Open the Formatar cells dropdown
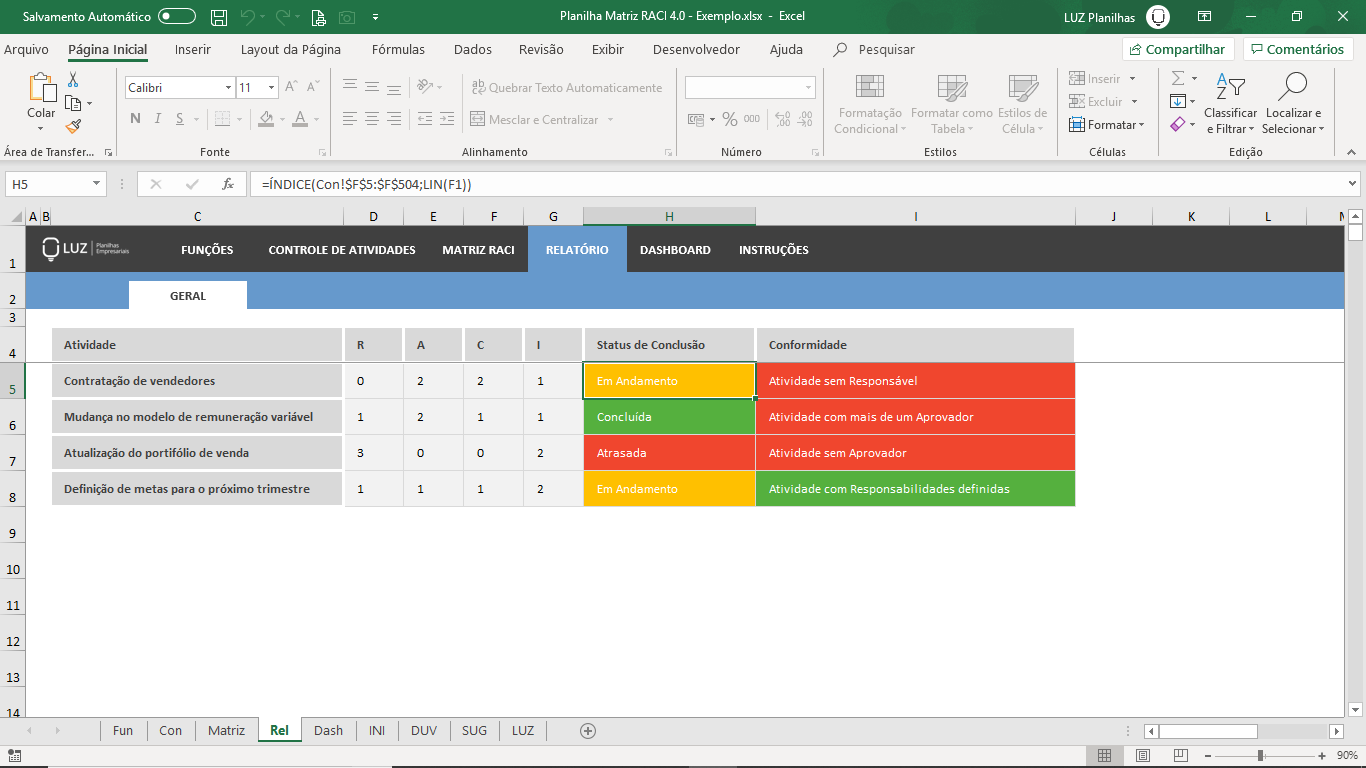Image resolution: width=1366 pixels, height=768 pixels. click(x=1106, y=125)
